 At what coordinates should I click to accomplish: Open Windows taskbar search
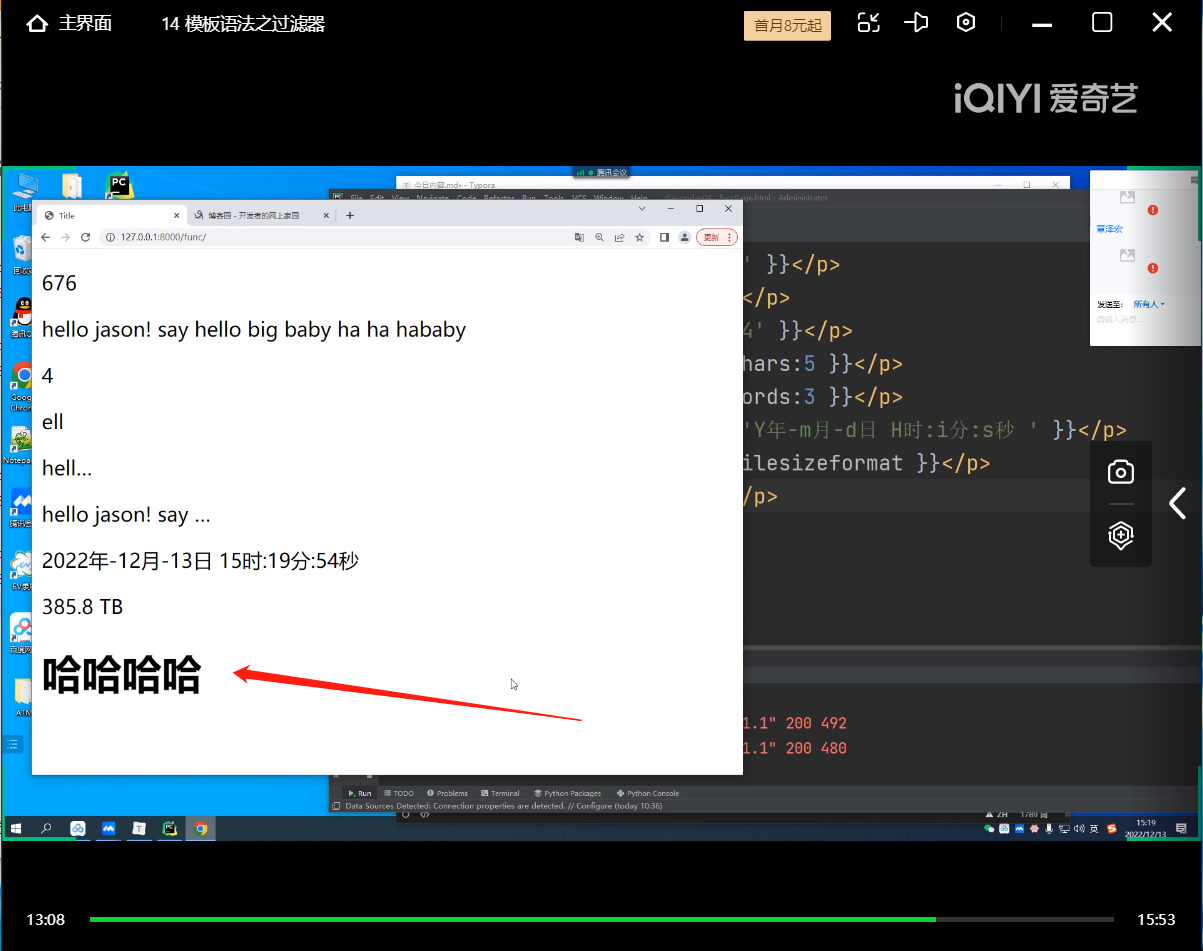(46, 828)
